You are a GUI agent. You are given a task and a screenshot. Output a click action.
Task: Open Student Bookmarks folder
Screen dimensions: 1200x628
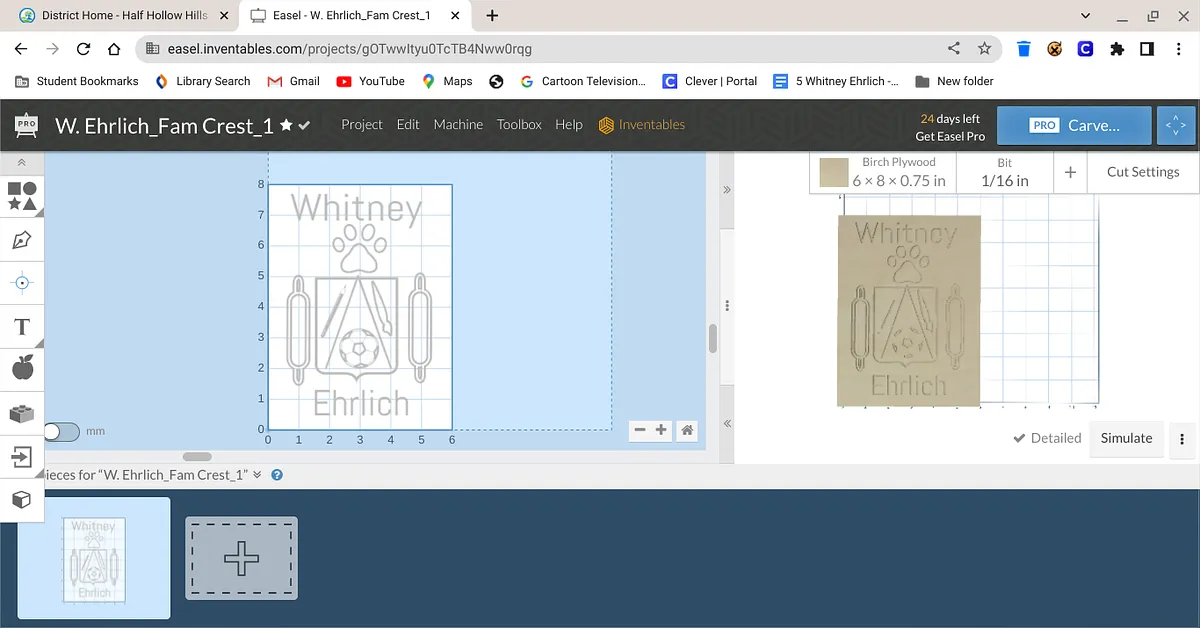click(x=76, y=81)
